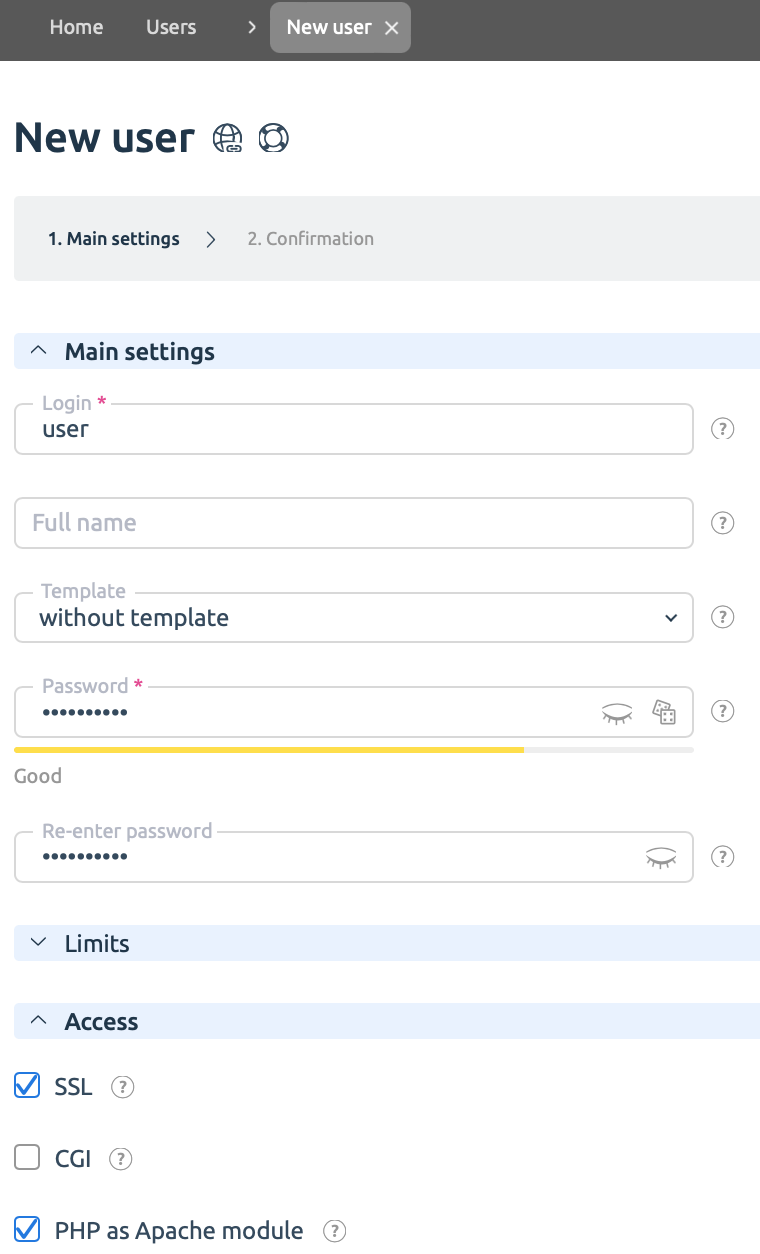Click the globe link icon beside New user
The image size is (760, 1254).
pyautogui.click(x=228, y=138)
